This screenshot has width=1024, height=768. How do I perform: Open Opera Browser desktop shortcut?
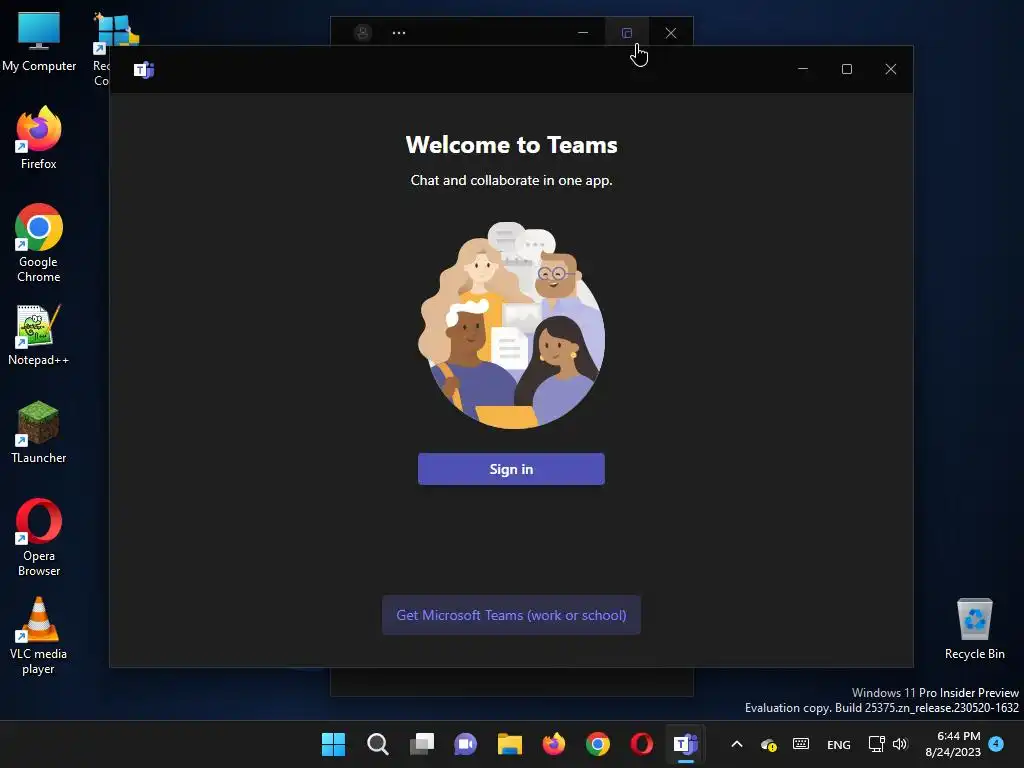pyautogui.click(x=39, y=537)
